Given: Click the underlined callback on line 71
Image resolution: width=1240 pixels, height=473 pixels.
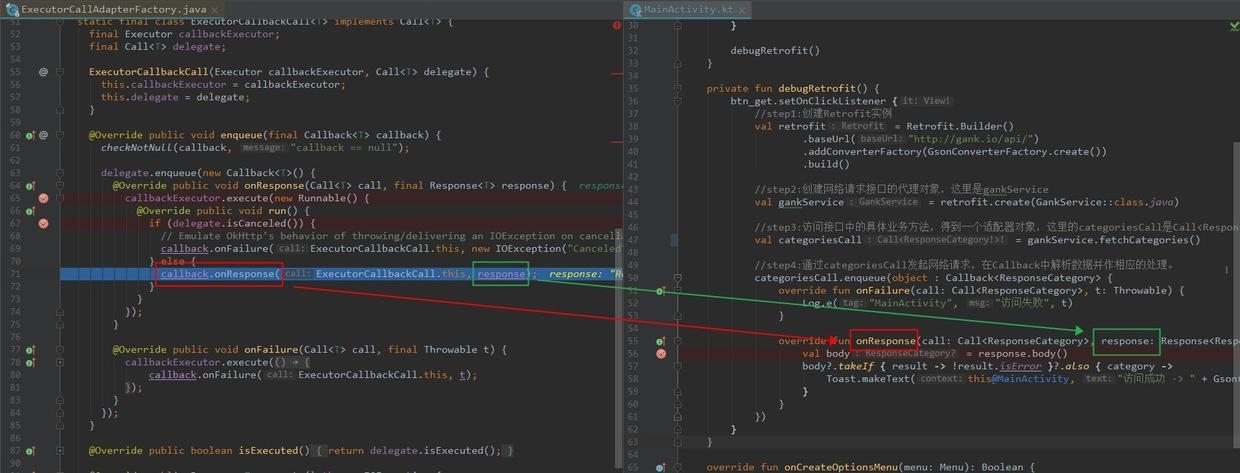Looking at the screenshot, I should [185, 273].
